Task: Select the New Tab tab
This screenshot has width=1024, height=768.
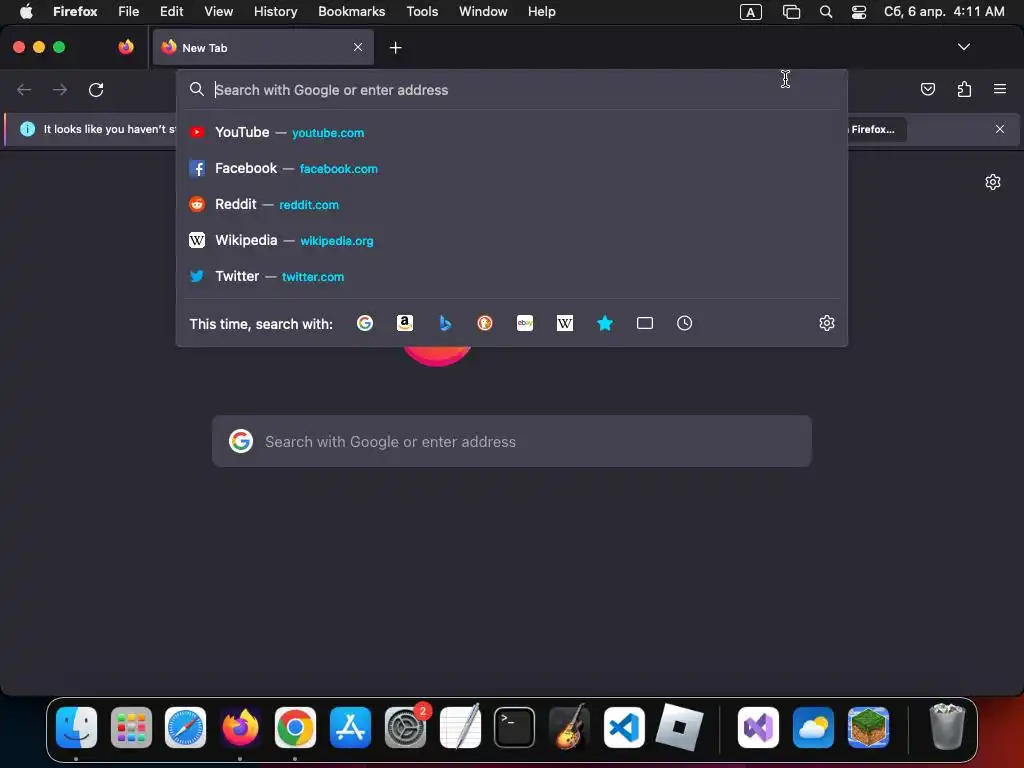Action: (x=263, y=48)
